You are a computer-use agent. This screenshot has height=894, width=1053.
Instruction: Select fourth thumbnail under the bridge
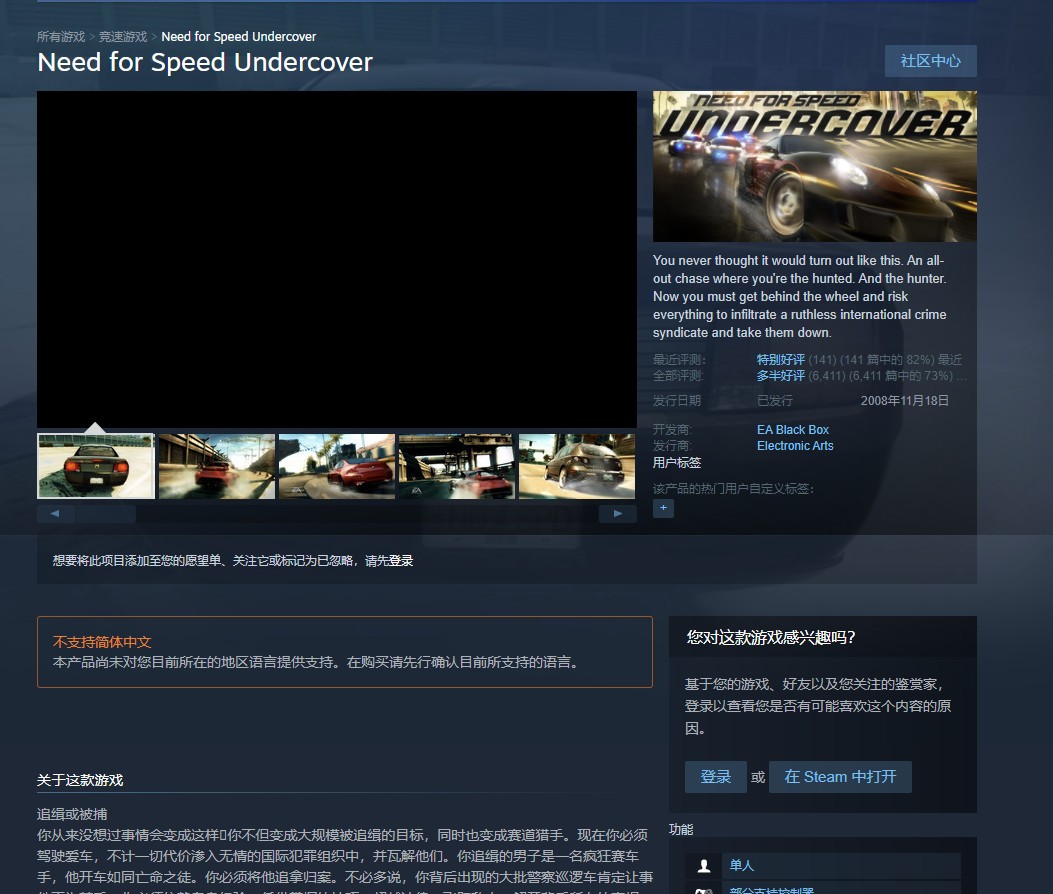point(457,466)
